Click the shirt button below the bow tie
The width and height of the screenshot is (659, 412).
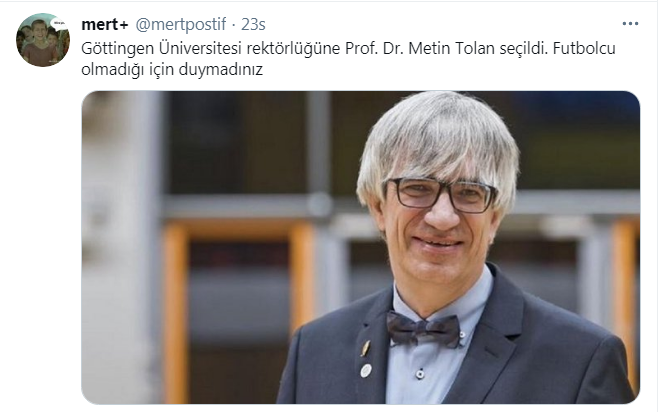(x=420, y=374)
